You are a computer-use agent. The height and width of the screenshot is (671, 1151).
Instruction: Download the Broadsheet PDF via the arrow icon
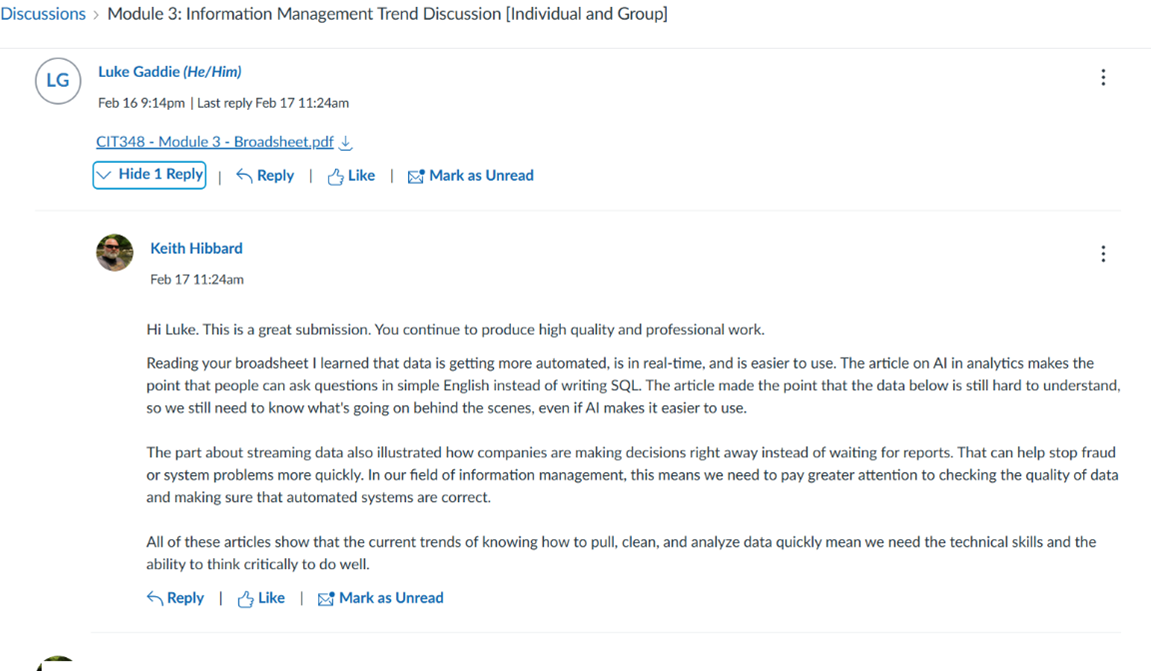coord(346,143)
